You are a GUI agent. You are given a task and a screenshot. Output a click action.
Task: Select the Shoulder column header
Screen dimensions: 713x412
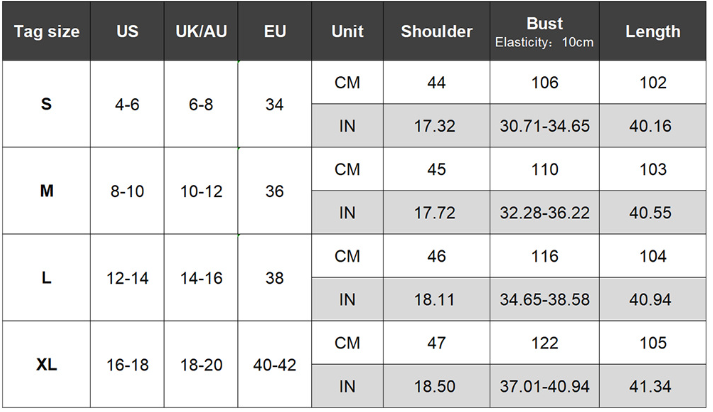click(436, 32)
